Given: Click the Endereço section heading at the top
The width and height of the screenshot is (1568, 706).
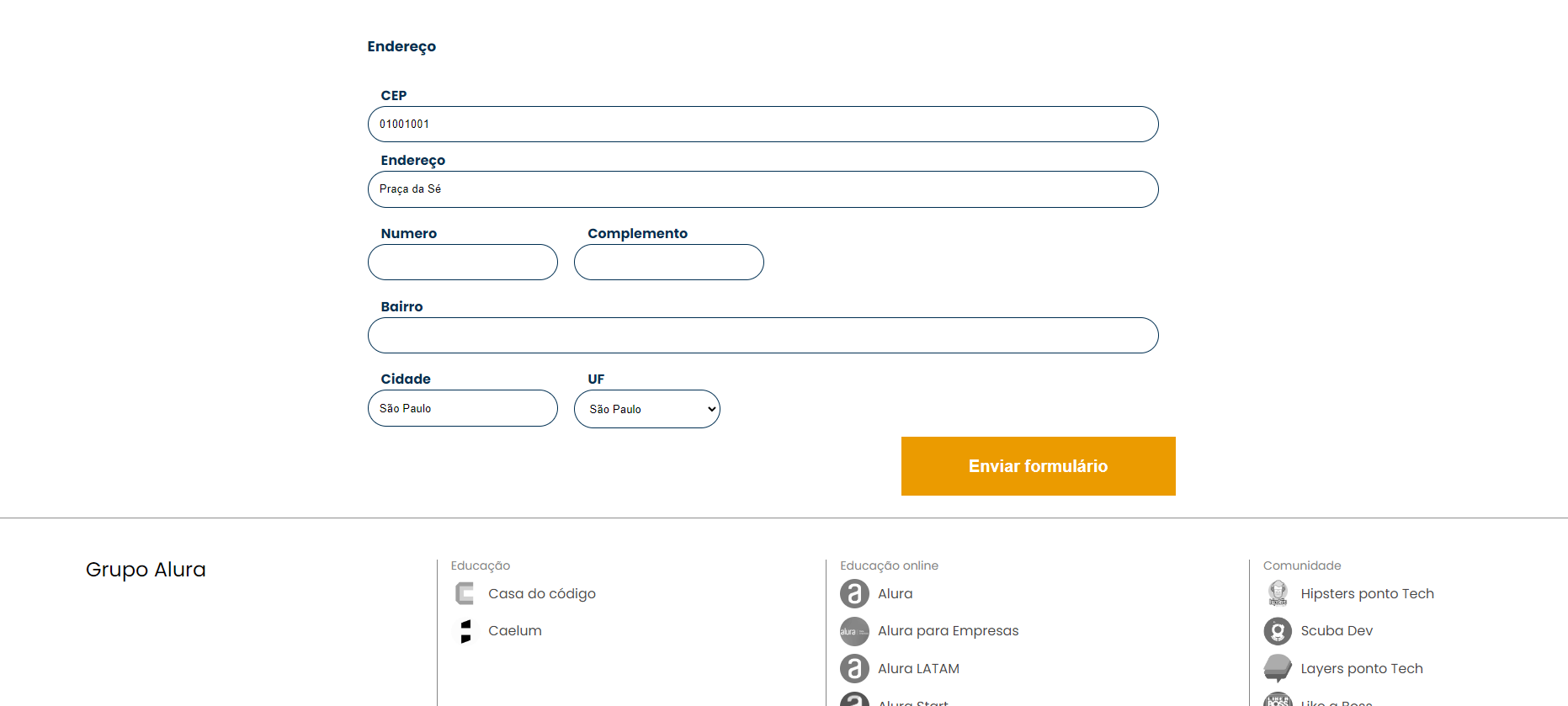Looking at the screenshot, I should pos(401,47).
